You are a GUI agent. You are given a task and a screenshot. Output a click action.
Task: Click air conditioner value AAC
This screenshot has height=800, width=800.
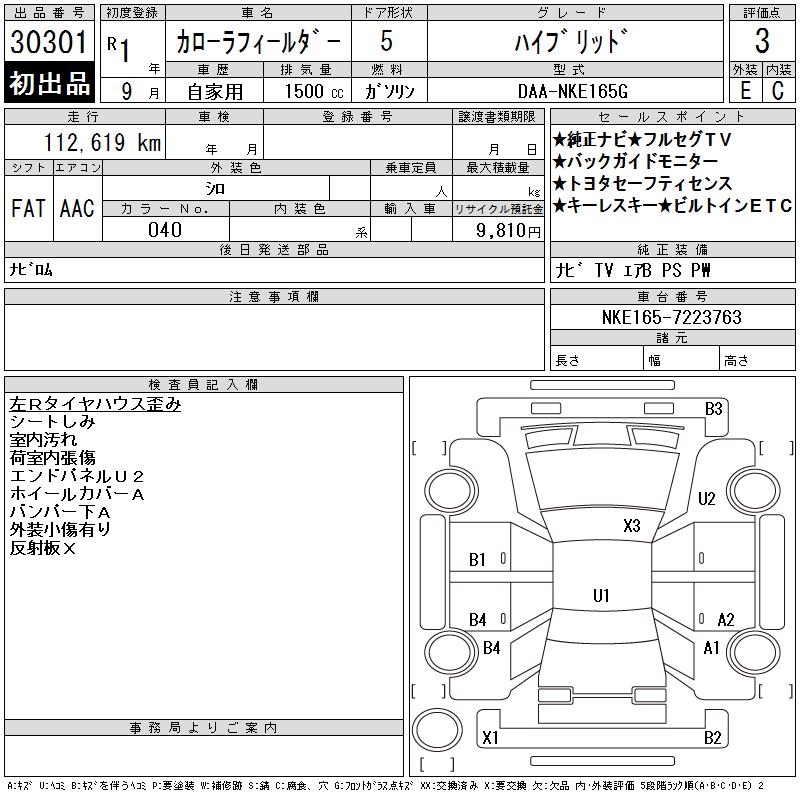[x=78, y=209]
